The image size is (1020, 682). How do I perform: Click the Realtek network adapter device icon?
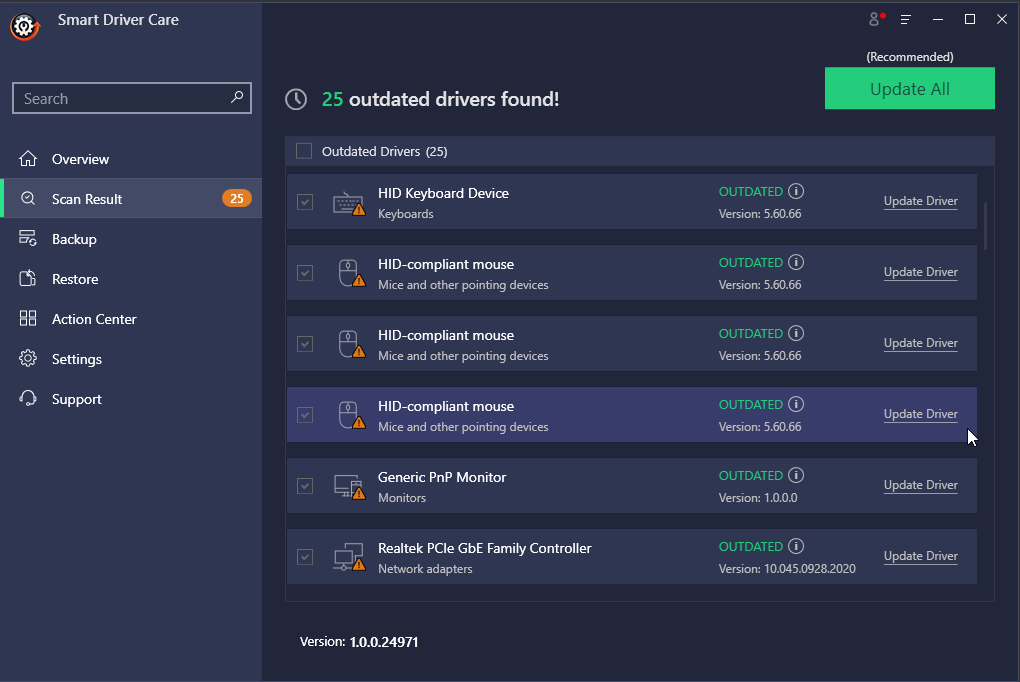pos(349,558)
